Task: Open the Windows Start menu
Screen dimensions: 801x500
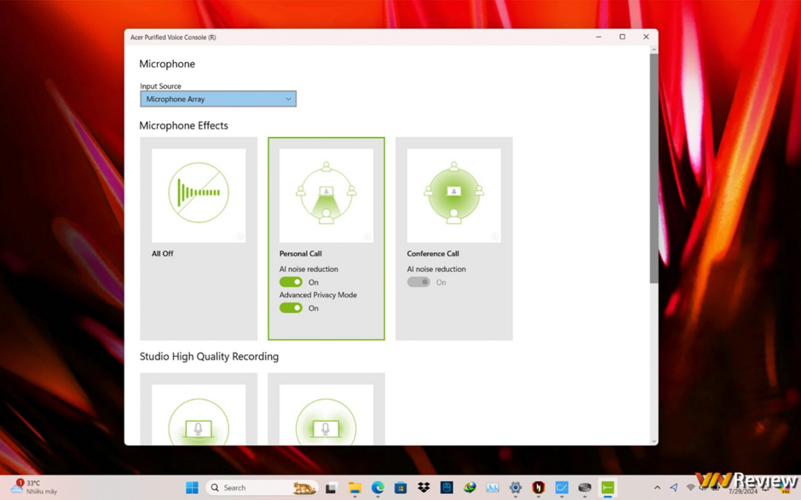Action: (x=192, y=488)
